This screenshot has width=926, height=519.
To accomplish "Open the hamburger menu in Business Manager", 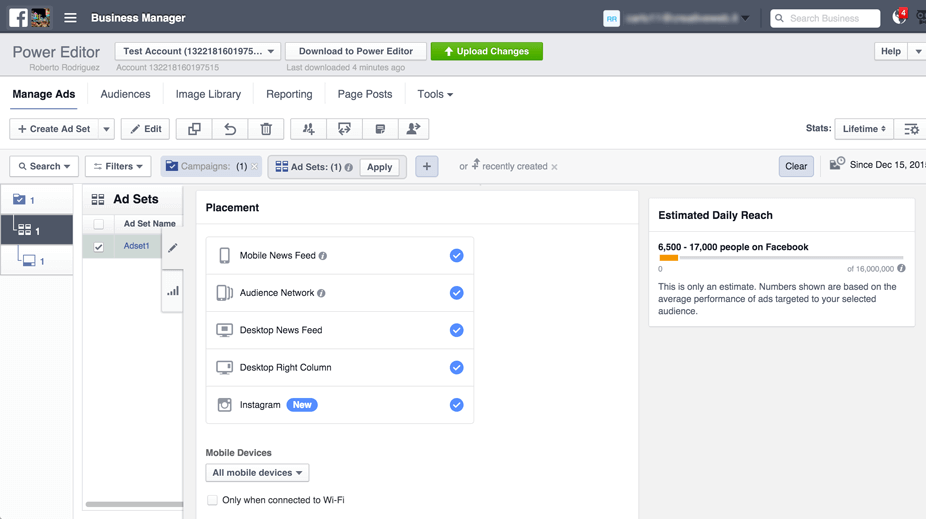I will point(70,18).
